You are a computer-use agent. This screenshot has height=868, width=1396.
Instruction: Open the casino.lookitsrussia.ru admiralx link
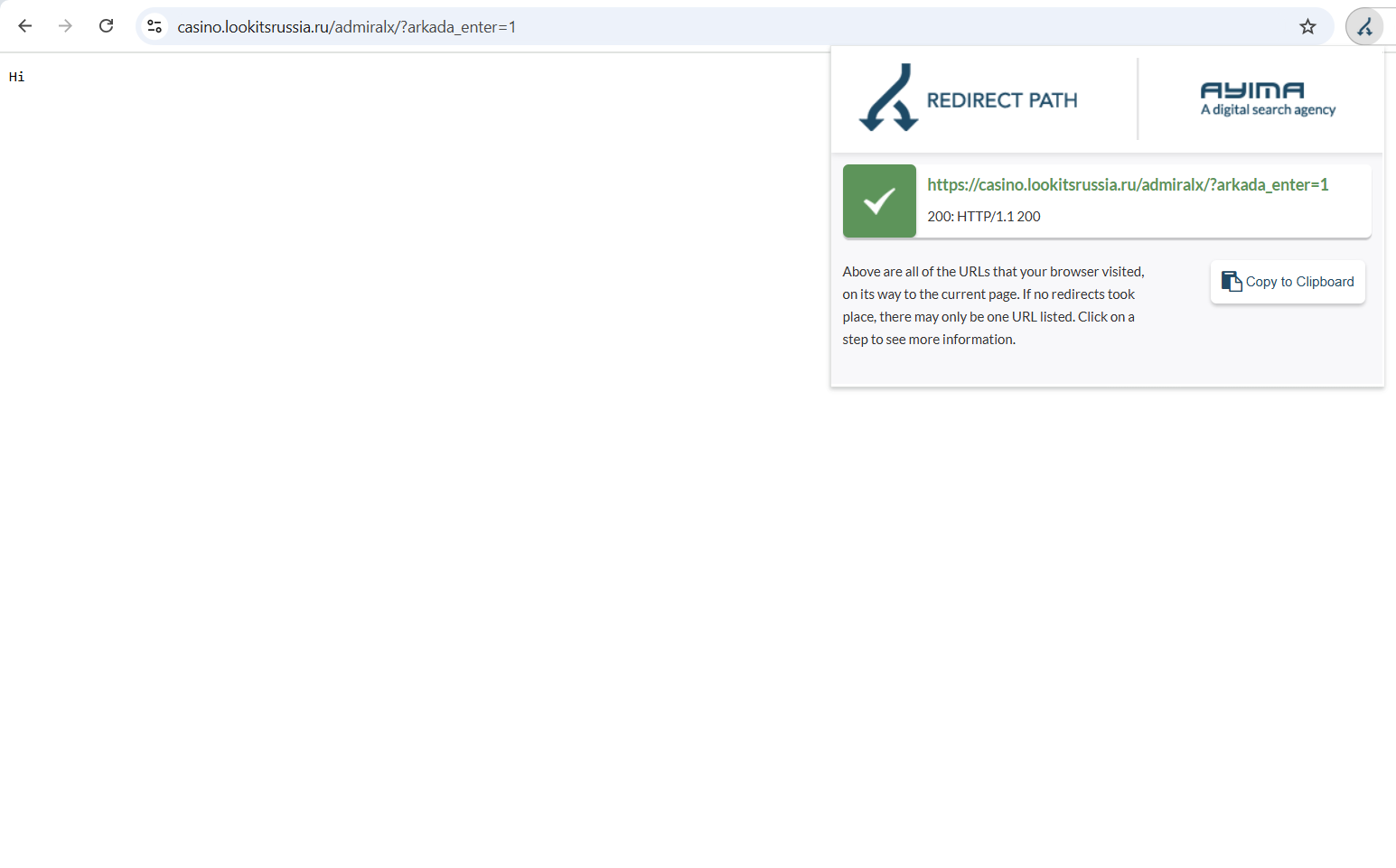coord(1128,184)
